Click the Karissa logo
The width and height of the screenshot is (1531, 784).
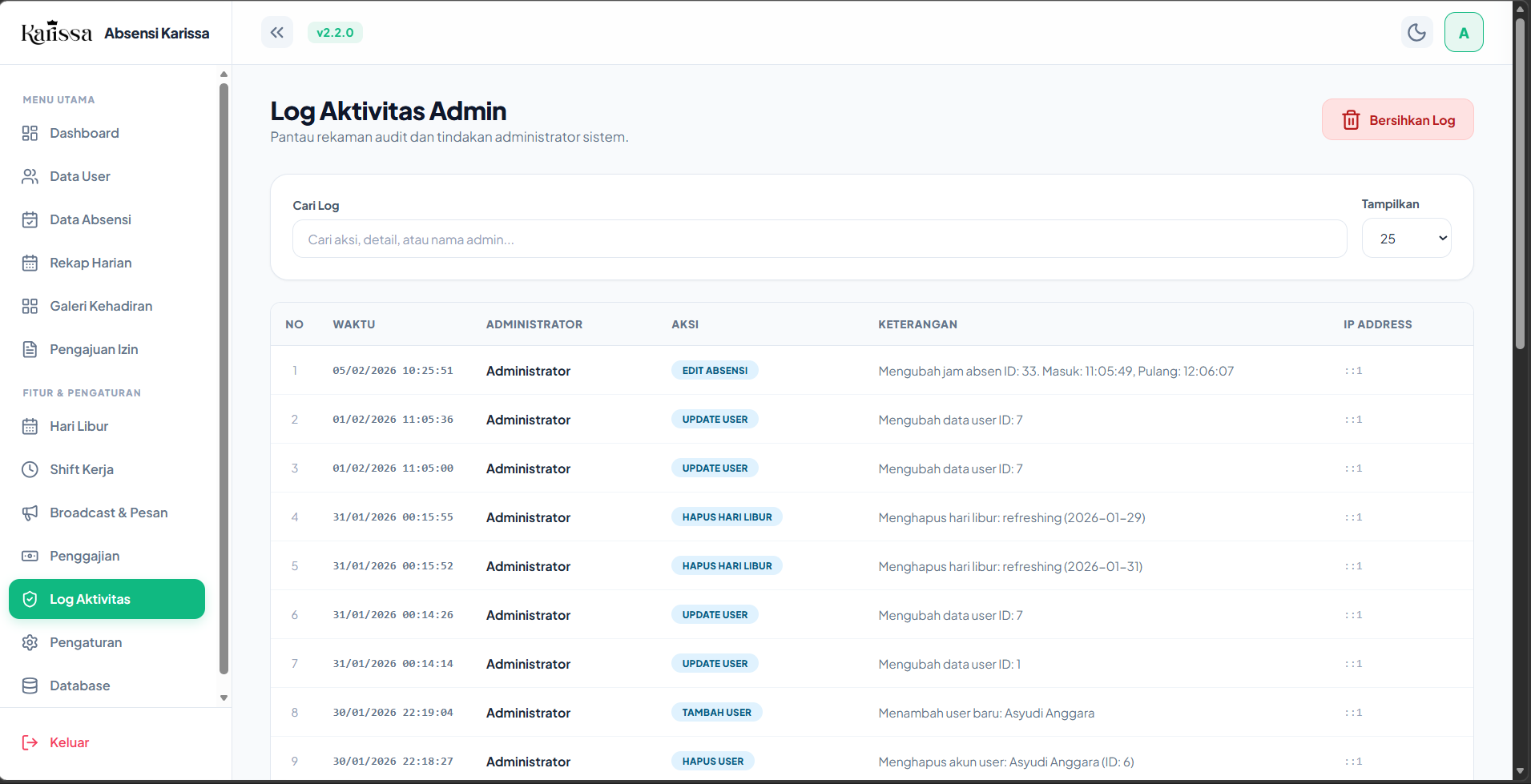56,33
